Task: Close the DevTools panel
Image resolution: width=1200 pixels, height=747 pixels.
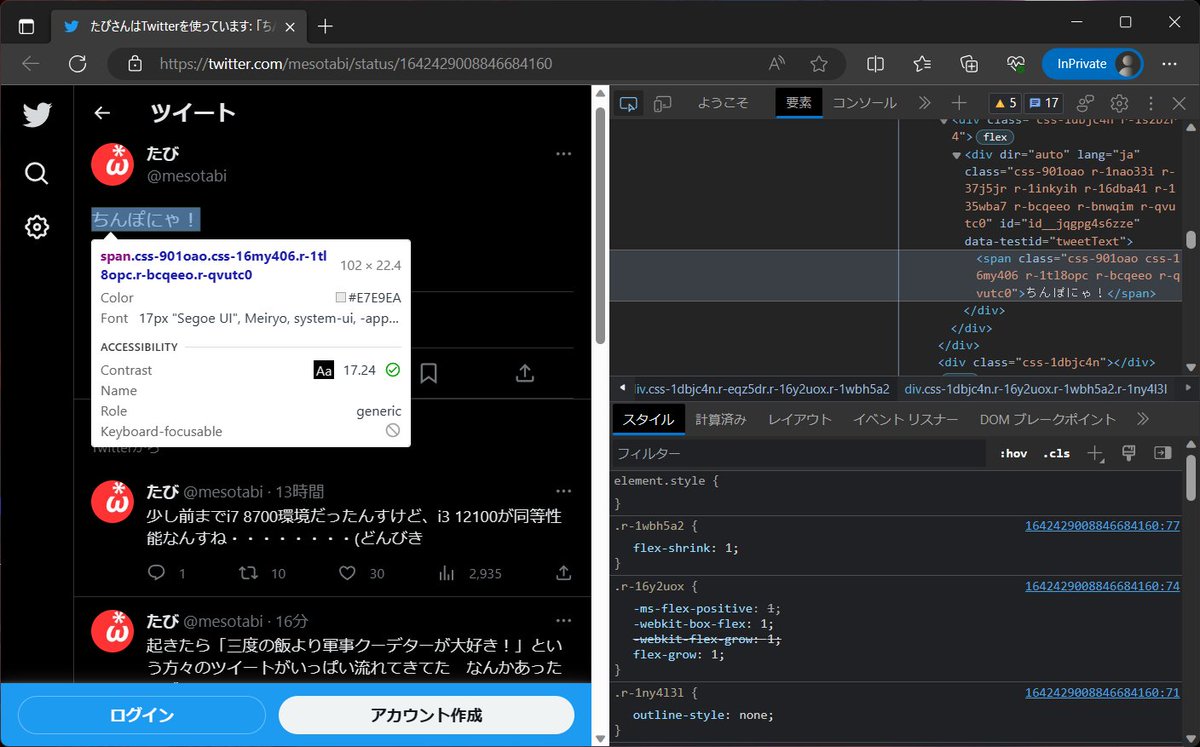Action: click(1181, 103)
